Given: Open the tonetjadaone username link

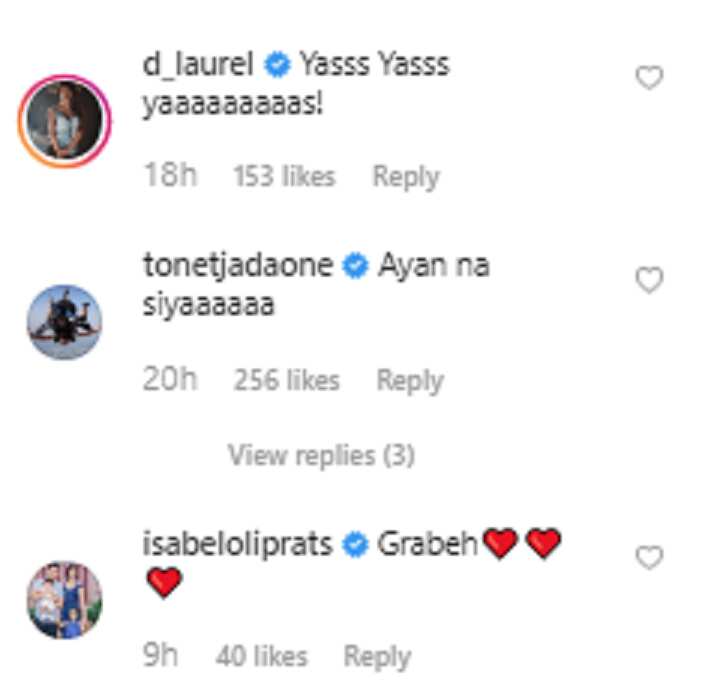Looking at the screenshot, I should coord(238,266).
